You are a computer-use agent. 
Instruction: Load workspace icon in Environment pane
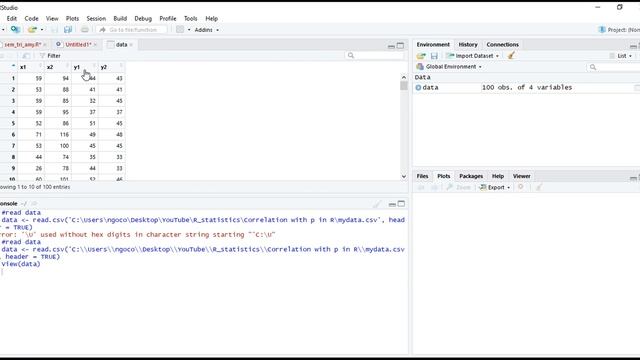(x=421, y=56)
